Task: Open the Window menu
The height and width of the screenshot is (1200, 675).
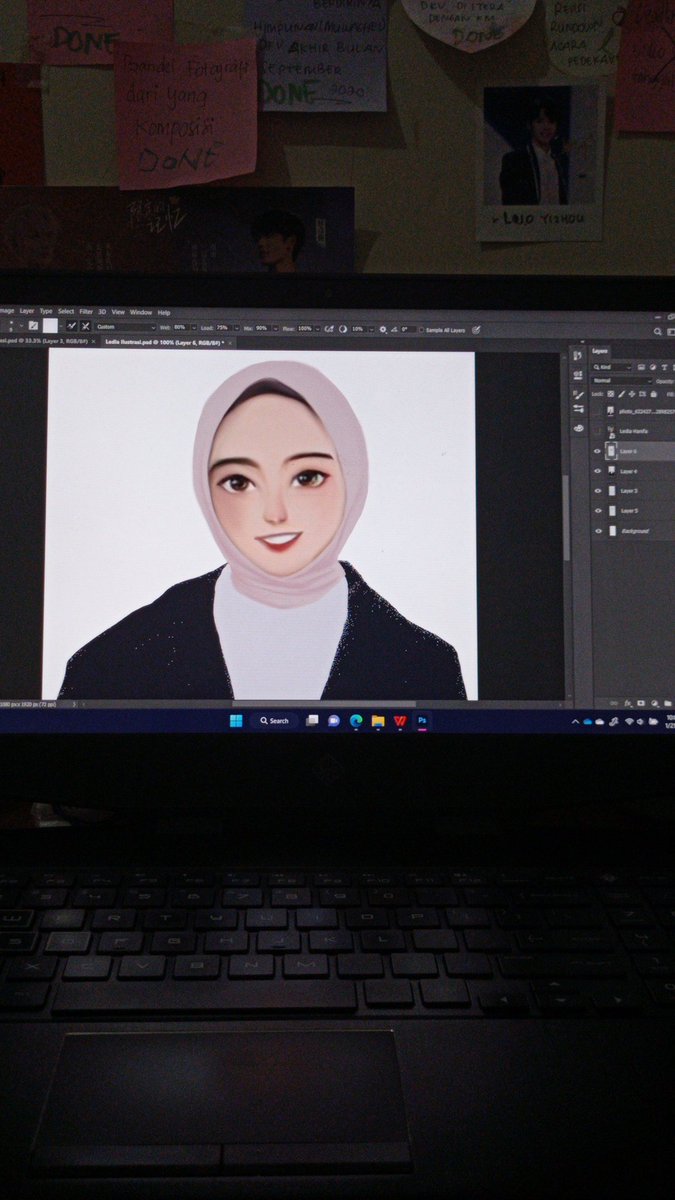Action: coord(141,312)
